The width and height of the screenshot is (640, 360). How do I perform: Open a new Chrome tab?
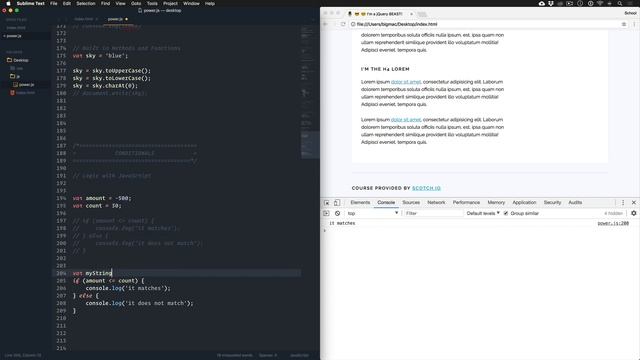tap(422, 14)
